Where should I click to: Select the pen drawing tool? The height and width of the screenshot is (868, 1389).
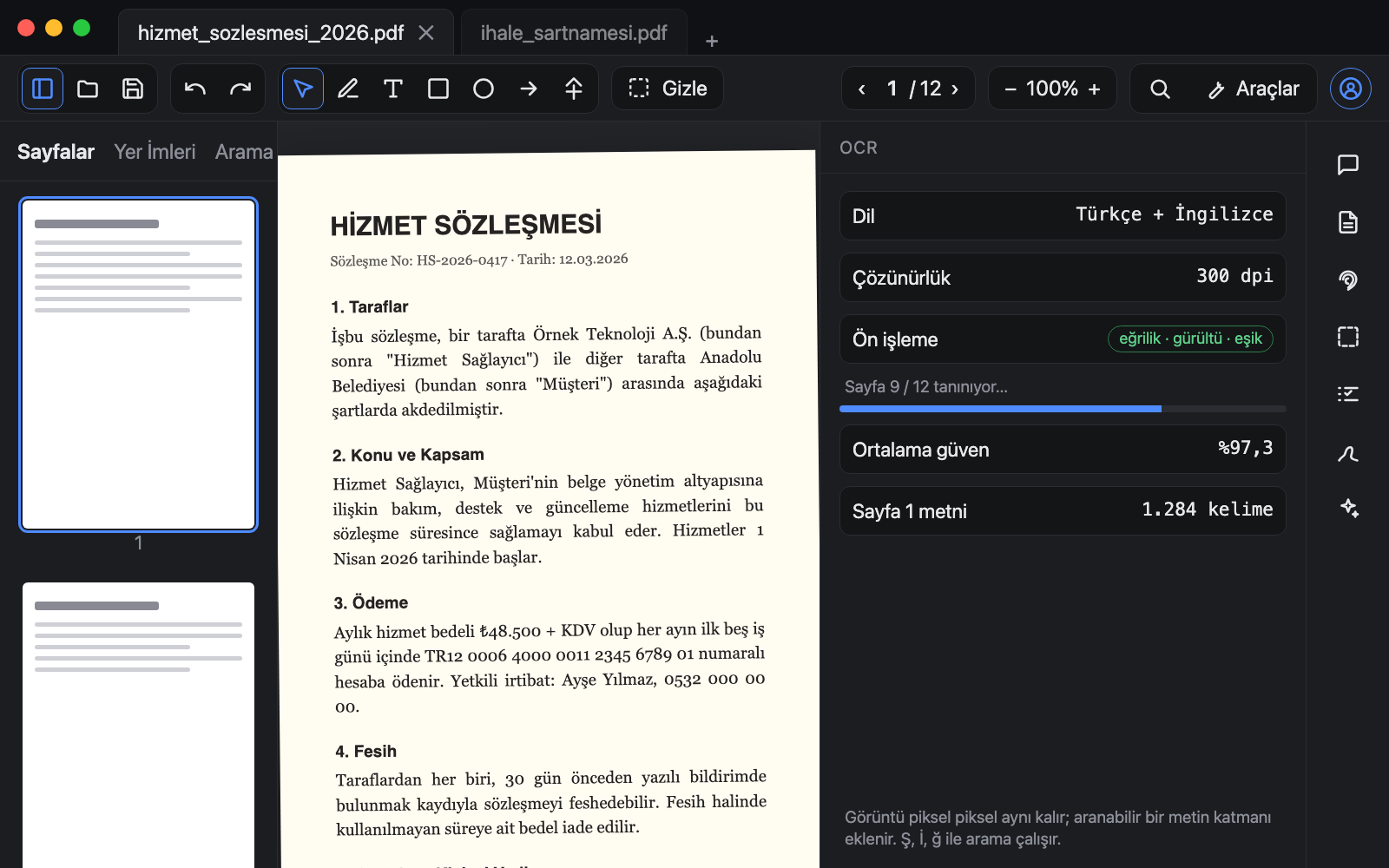click(x=348, y=89)
